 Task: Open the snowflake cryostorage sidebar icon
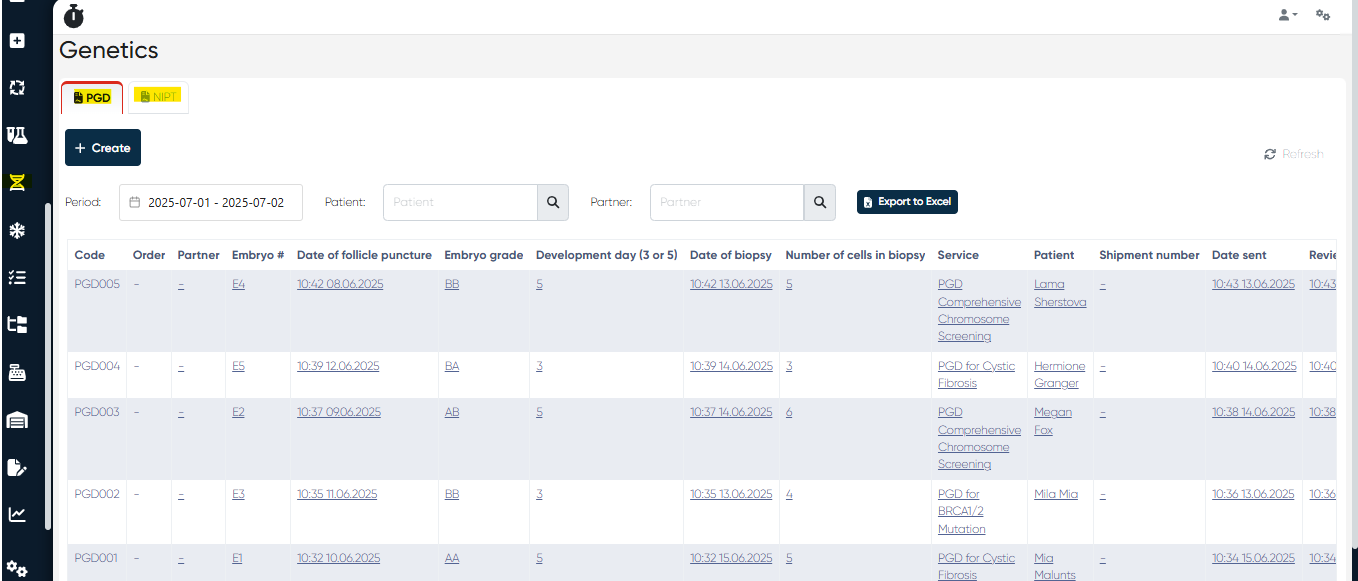(x=17, y=231)
